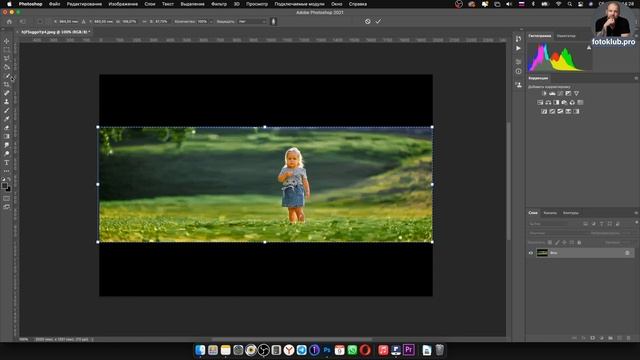This screenshot has height=360, width=640.
Task: Select the Eraser tool
Action: [x=7, y=127]
